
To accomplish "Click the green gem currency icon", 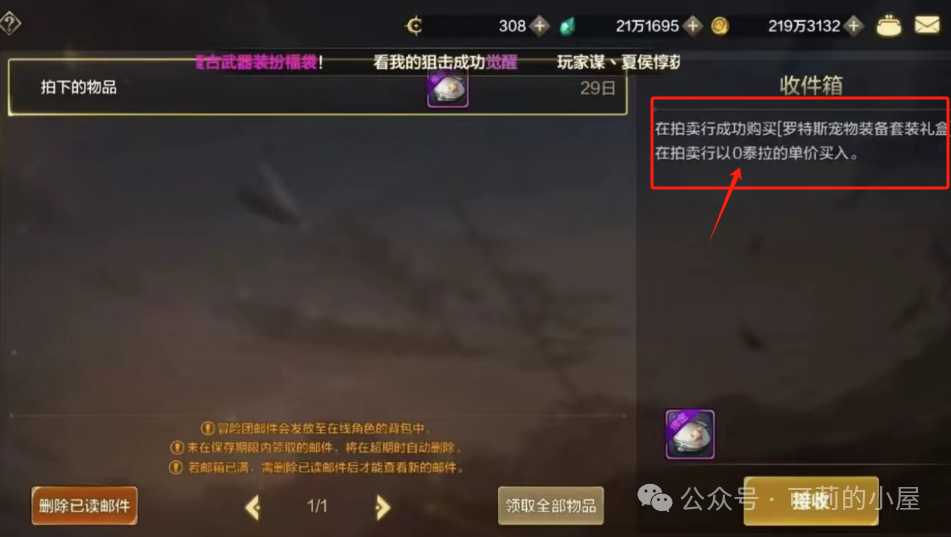I will (567, 27).
